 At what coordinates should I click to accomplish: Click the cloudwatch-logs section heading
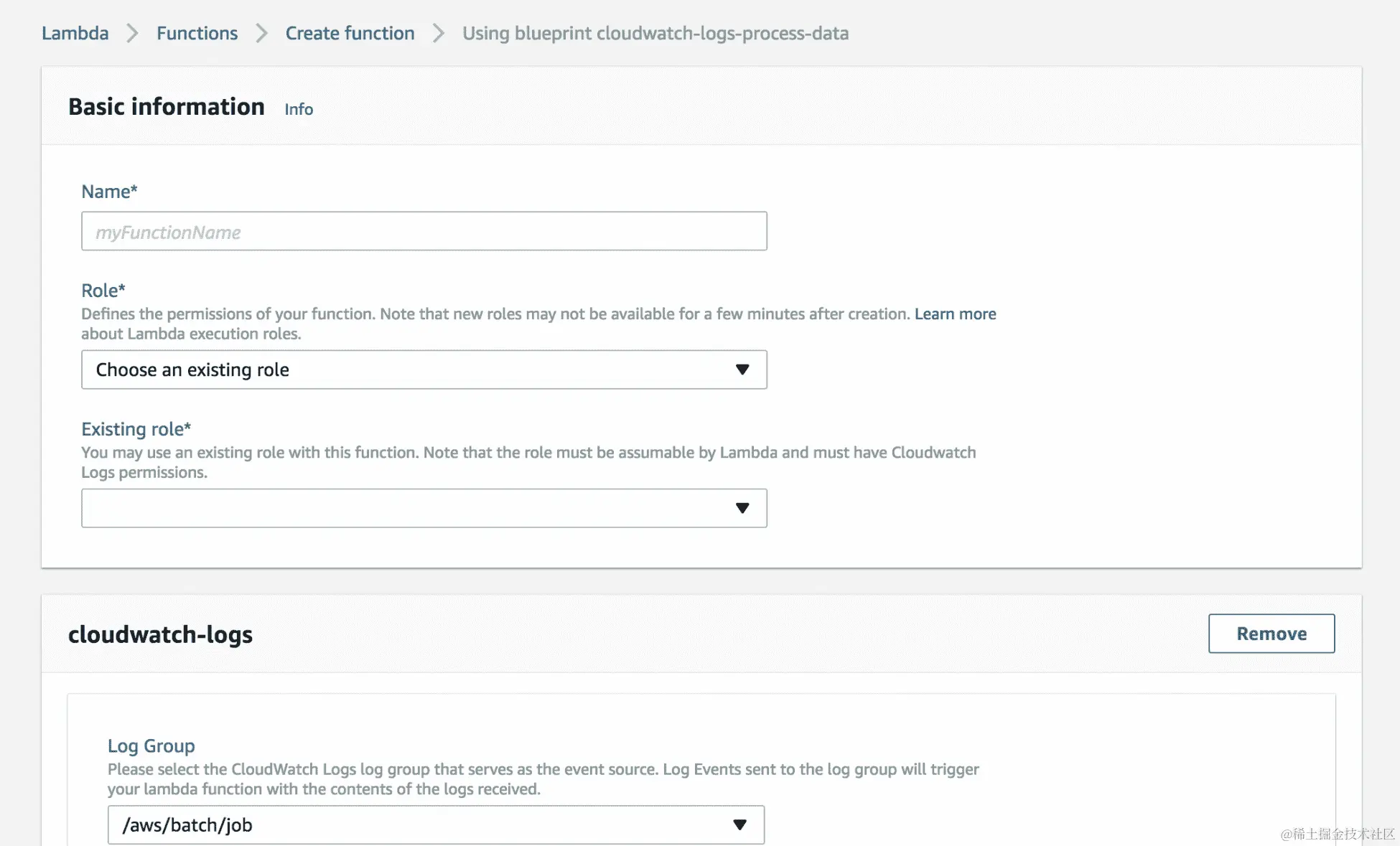(x=160, y=634)
